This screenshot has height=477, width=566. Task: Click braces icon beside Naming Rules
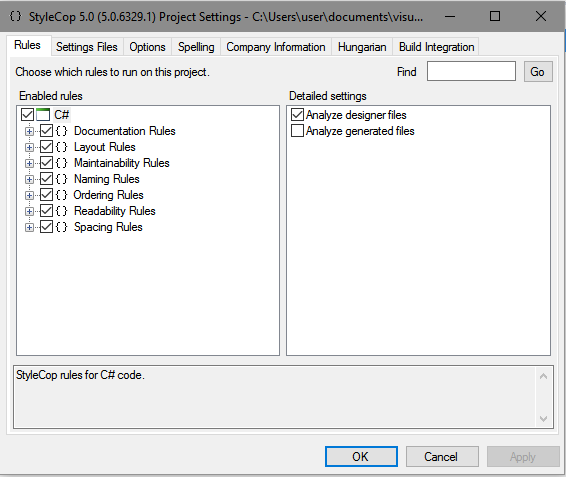tap(62, 179)
